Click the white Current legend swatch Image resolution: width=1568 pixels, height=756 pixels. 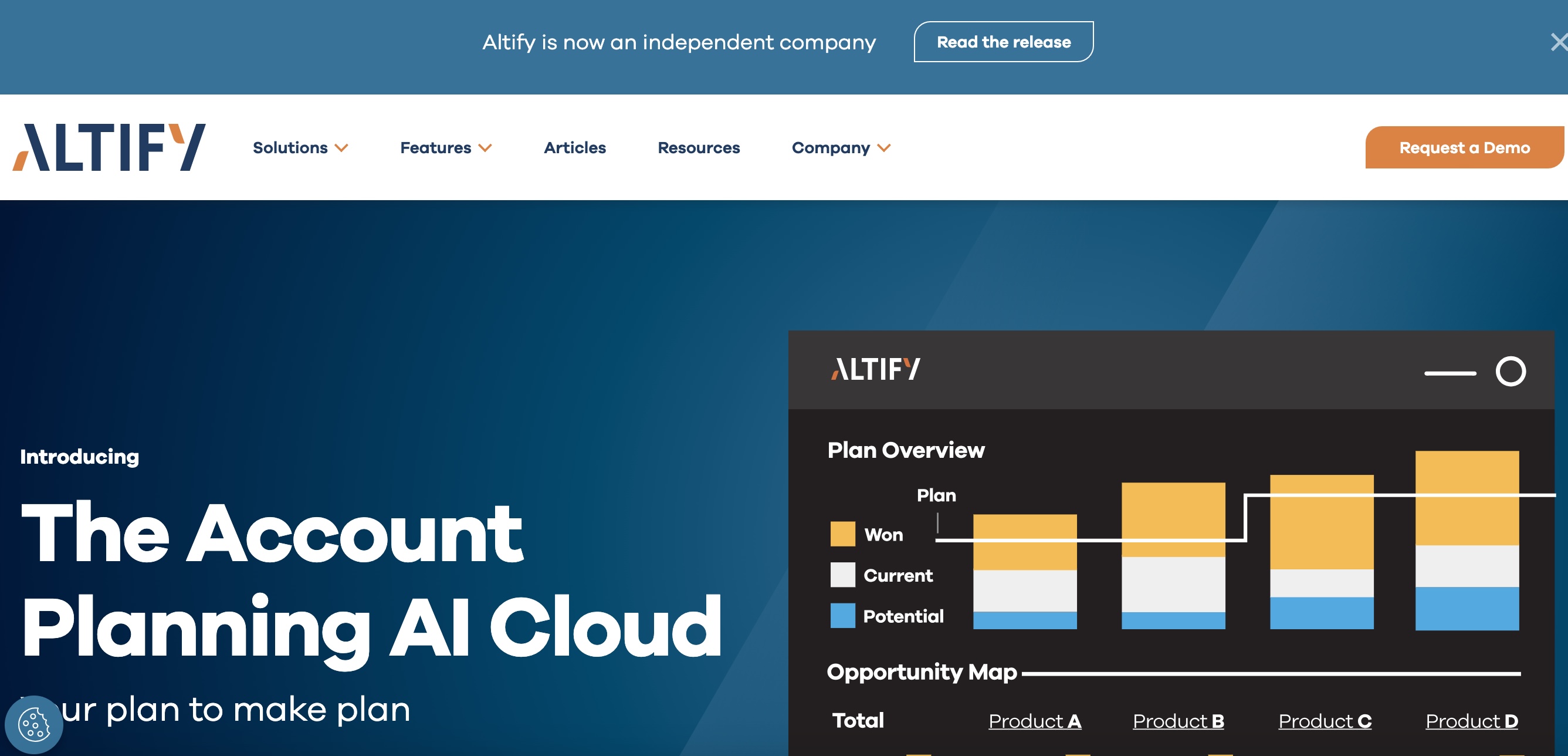pos(842,575)
